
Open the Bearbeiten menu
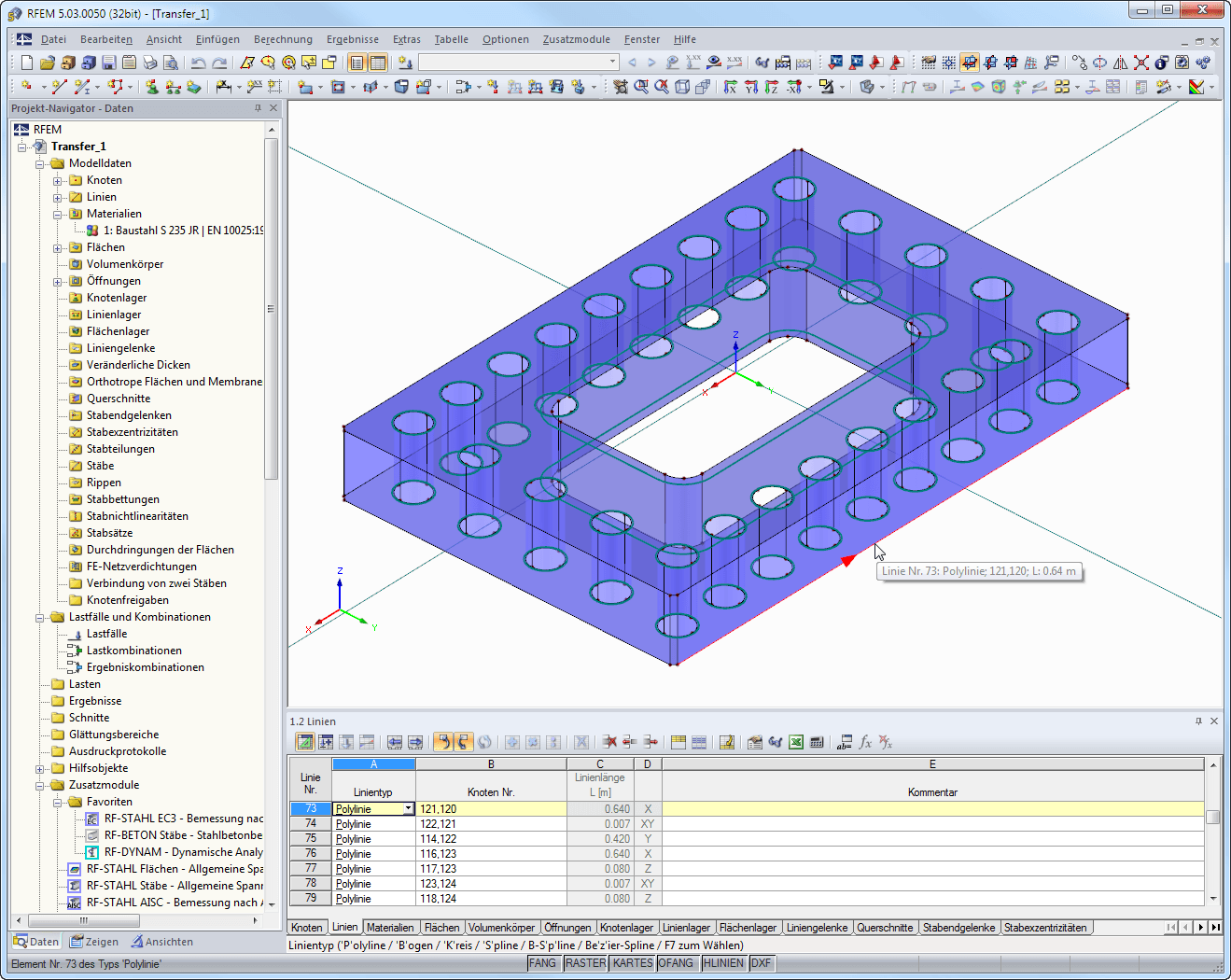pos(106,39)
